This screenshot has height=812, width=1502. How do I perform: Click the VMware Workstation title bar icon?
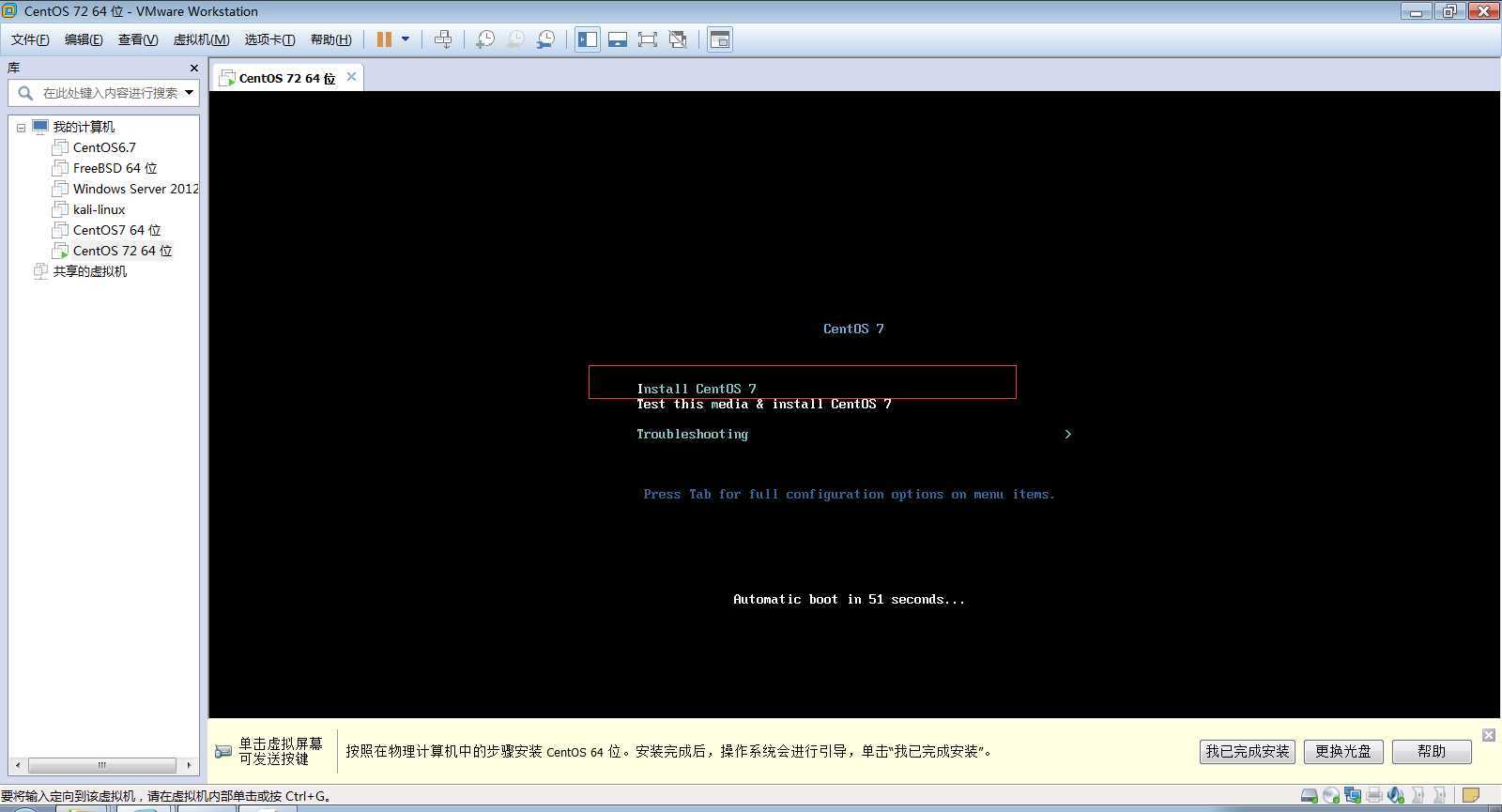point(9,11)
